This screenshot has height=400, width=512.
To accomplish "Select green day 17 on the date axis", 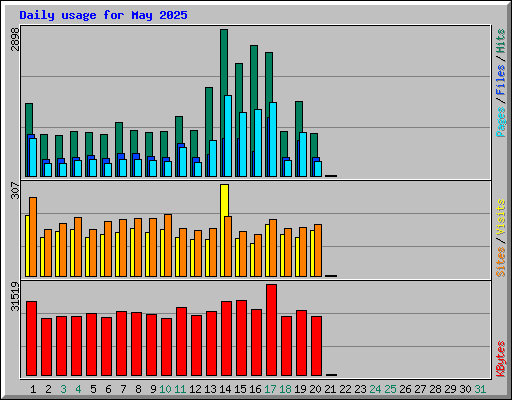I will pos(270,389).
